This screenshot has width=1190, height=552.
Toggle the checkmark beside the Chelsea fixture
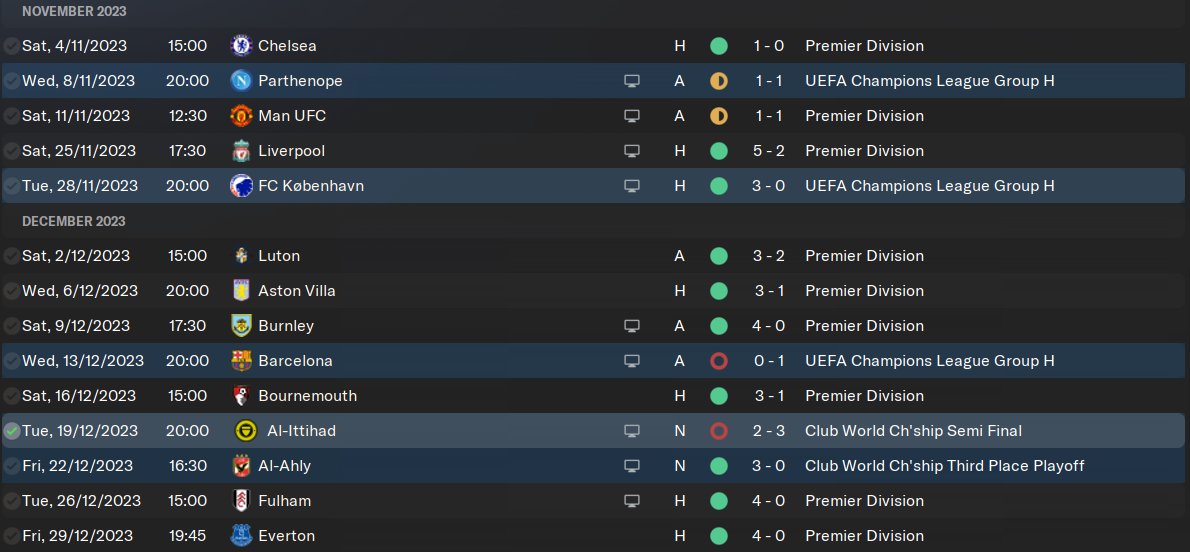point(11,46)
